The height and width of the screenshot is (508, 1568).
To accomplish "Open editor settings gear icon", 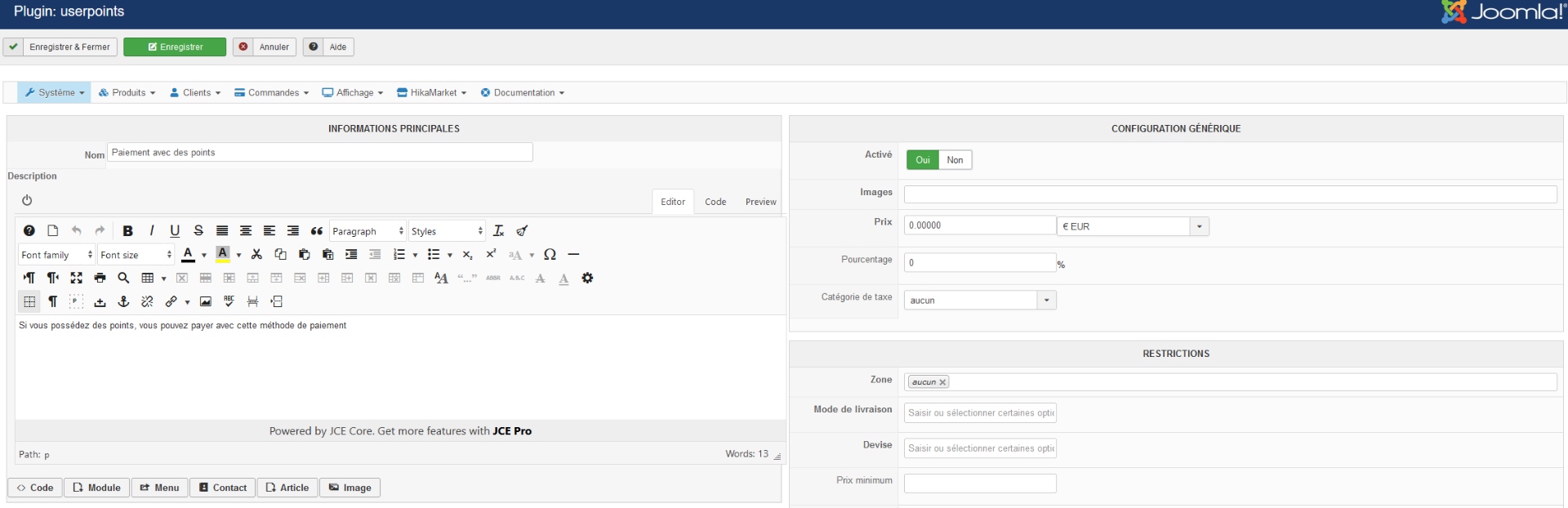I will click(x=587, y=279).
